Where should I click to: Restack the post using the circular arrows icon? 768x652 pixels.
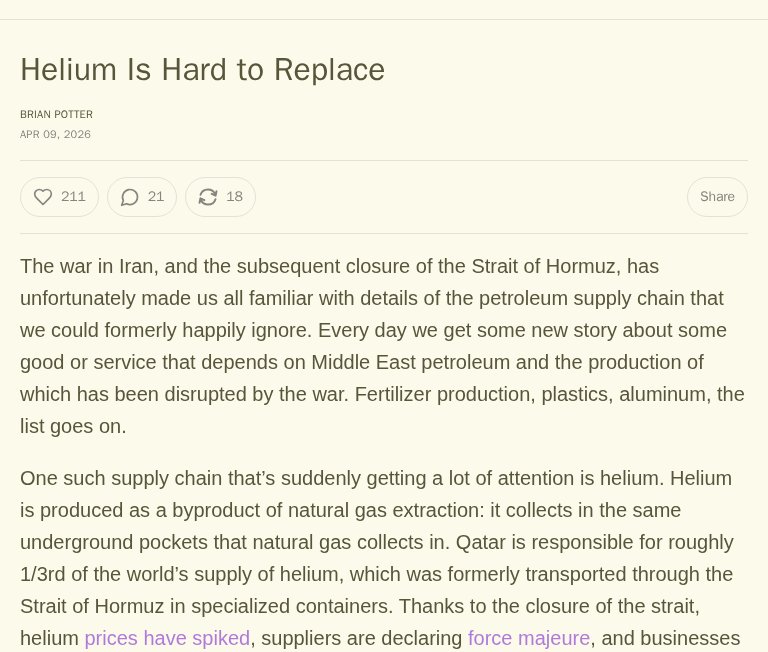tap(208, 197)
